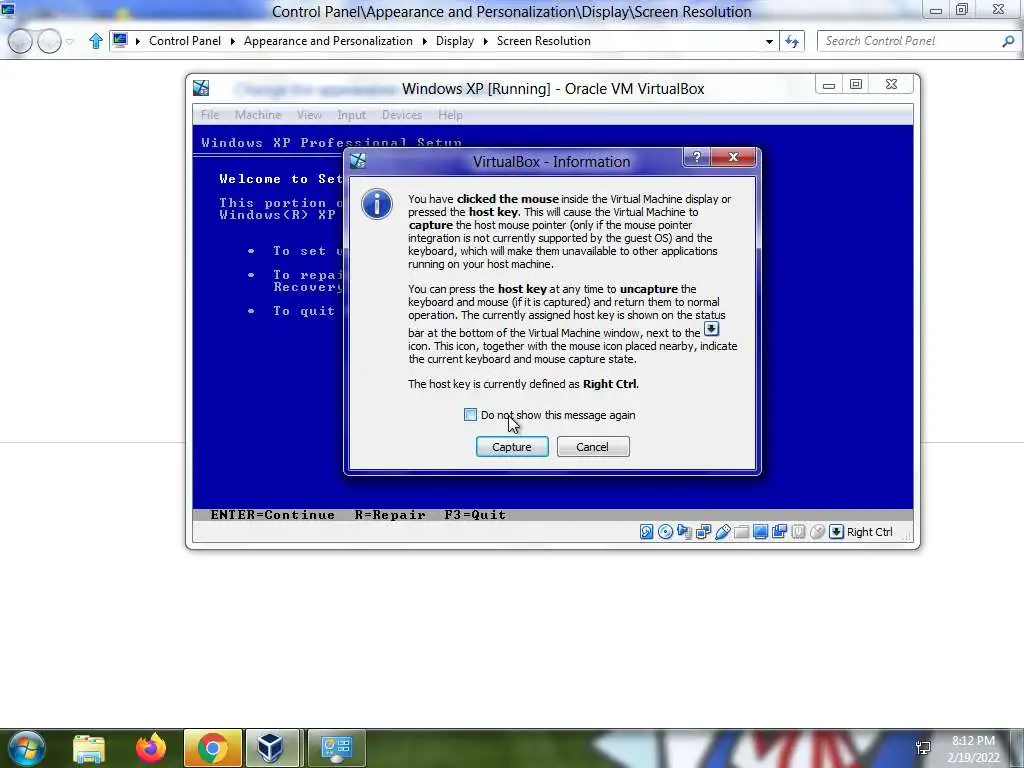Check Do not show this message again
1024x768 pixels.
470,415
